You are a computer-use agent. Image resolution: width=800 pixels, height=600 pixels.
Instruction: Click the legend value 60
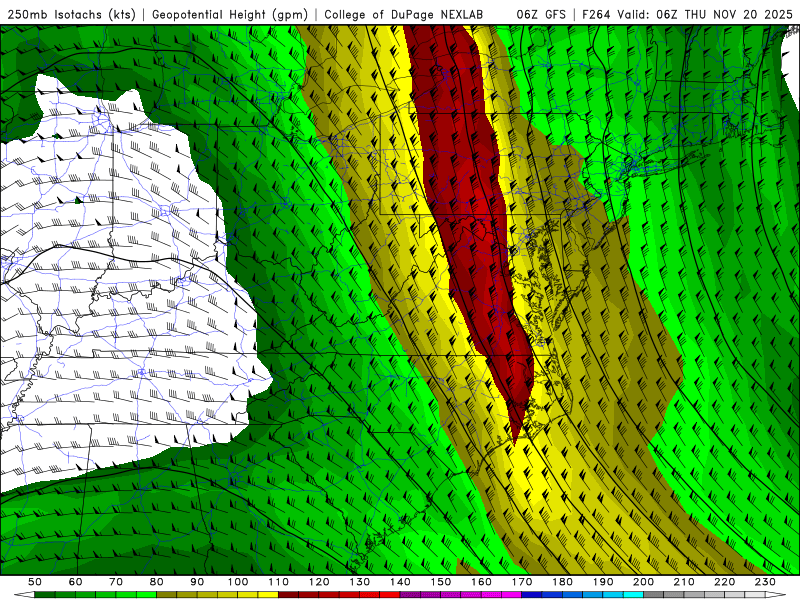click(x=76, y=582)
